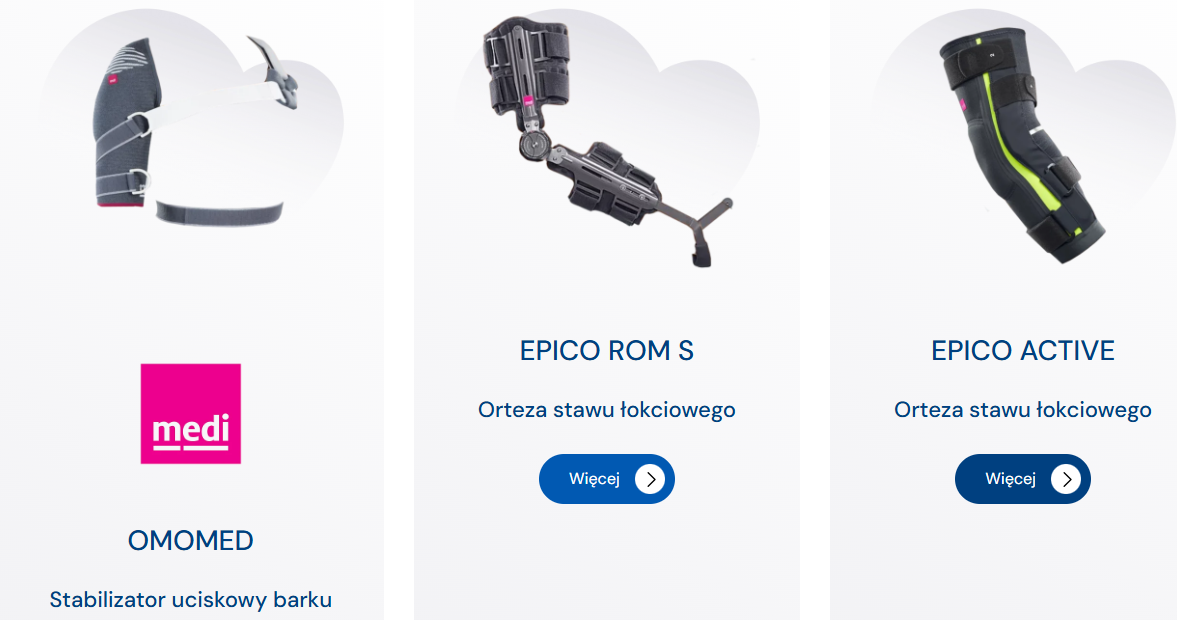Click Więcej button under EPICO ROM S
The image size is (1177, 620).
tap(607, 479)
